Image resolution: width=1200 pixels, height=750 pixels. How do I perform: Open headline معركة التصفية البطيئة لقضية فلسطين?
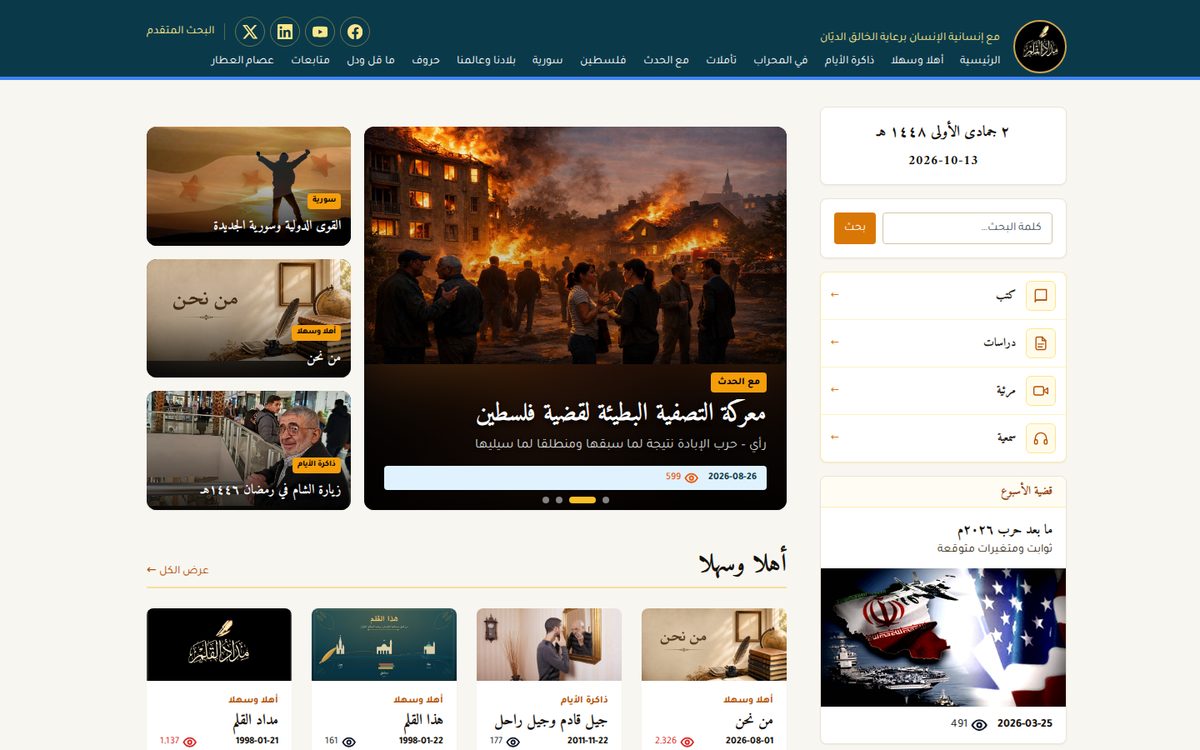[621, 413]
